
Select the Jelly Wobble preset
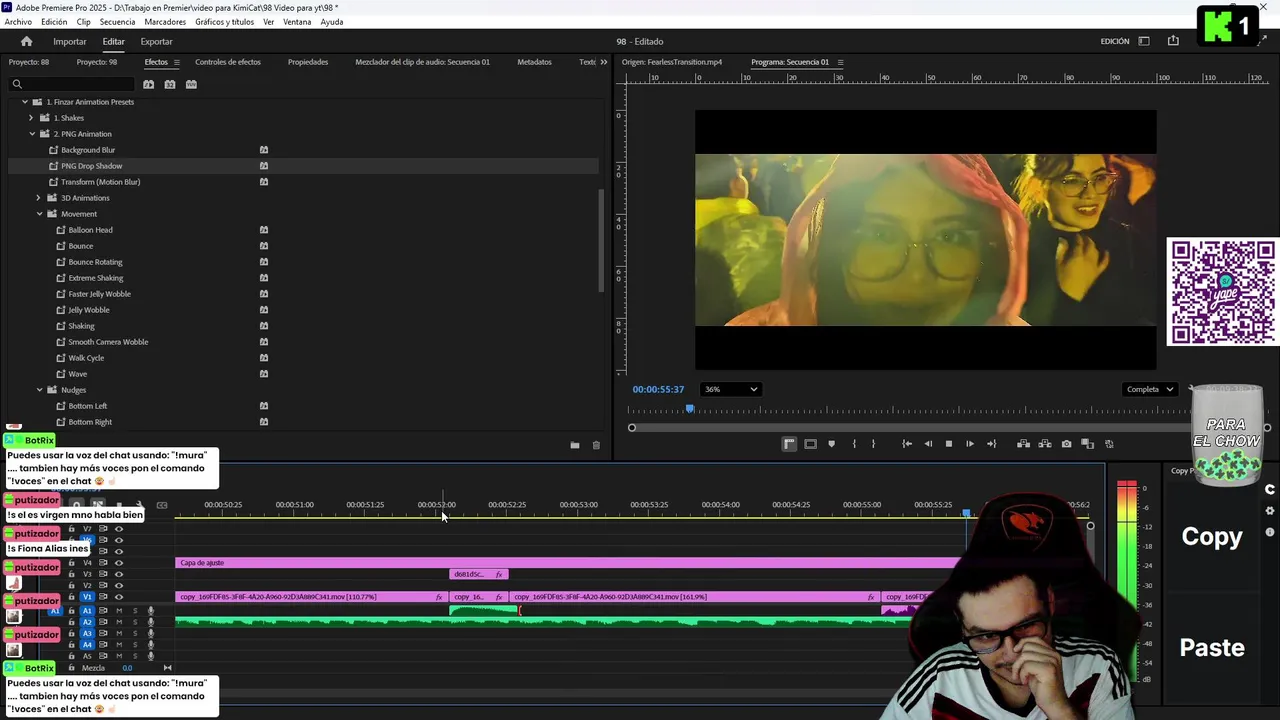(89, 310)
